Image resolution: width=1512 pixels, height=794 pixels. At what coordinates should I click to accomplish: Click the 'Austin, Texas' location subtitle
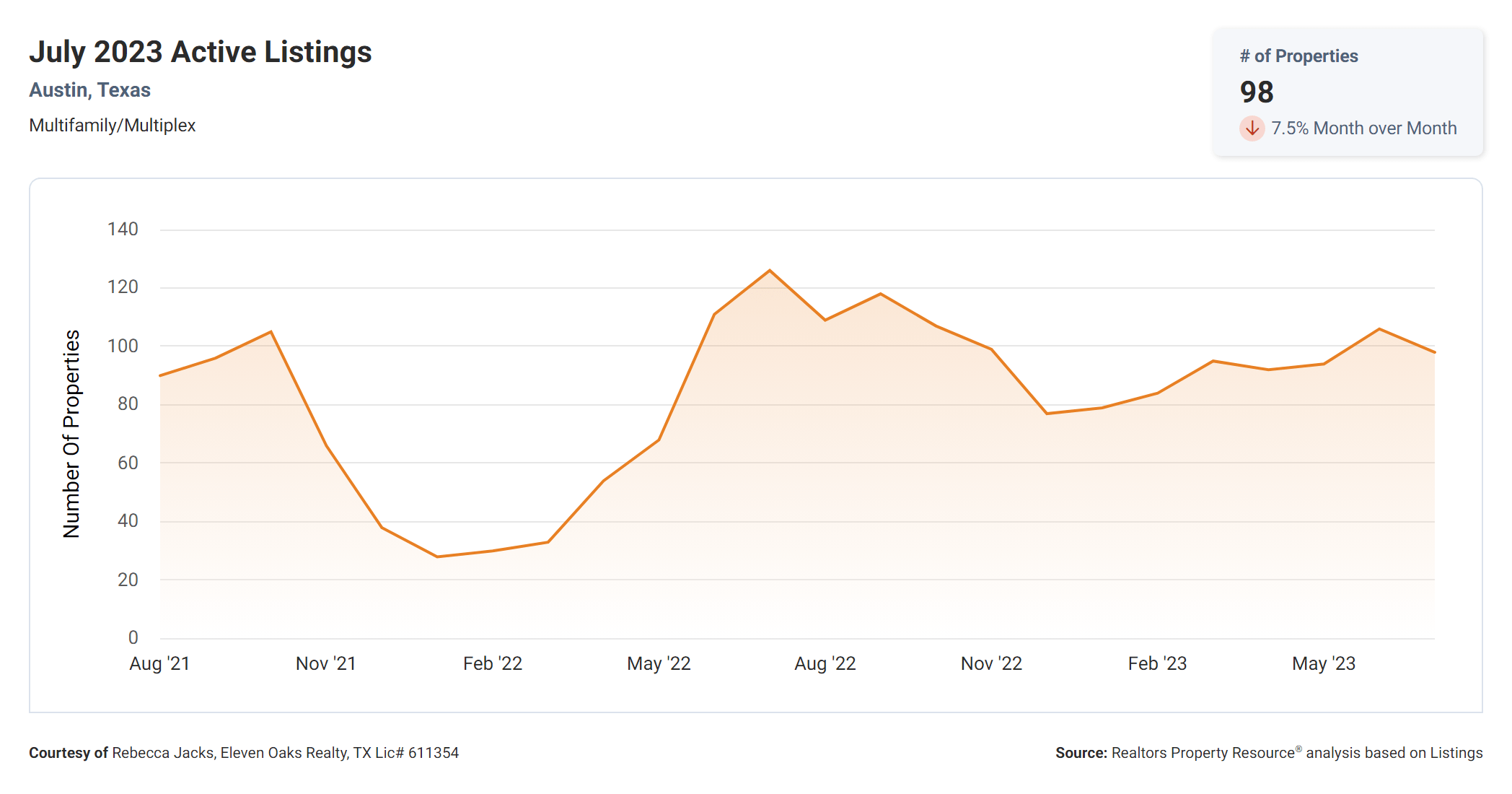(x=89, y=90)
